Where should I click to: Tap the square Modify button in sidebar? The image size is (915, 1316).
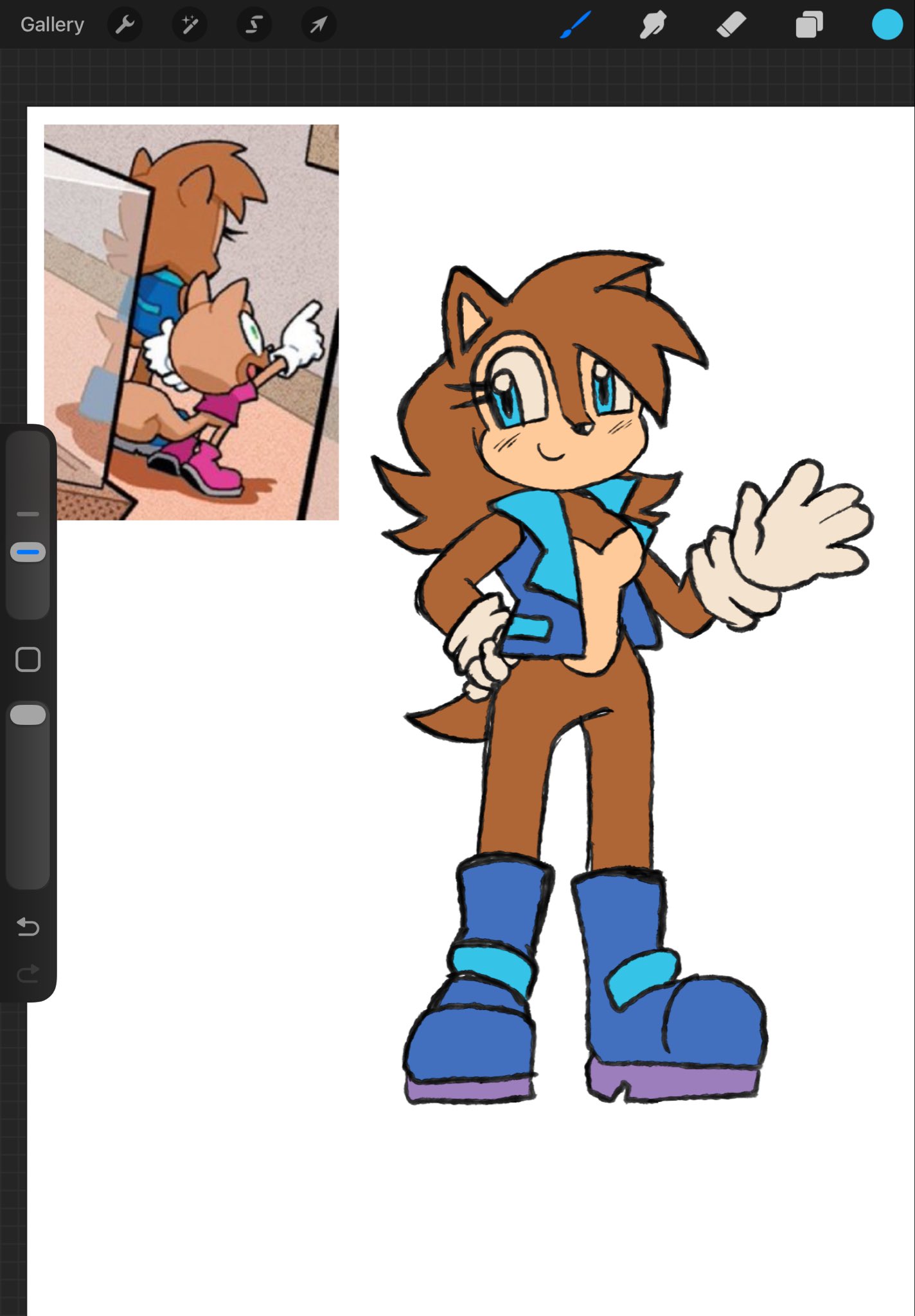click(28, 659)
